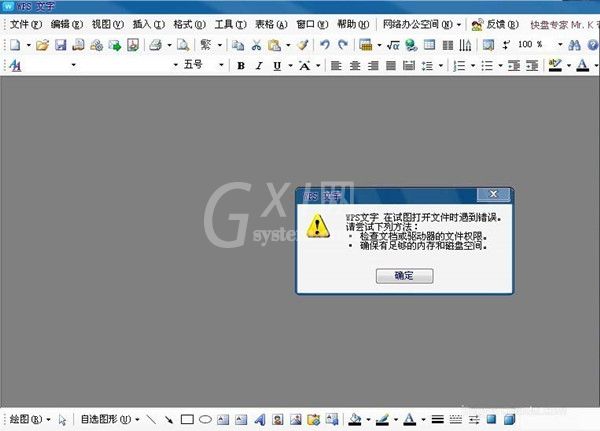The width and height of the screenshot is (600, 431).
Task: Toggle numbered list formatting
Action: [x=459, y=66]
